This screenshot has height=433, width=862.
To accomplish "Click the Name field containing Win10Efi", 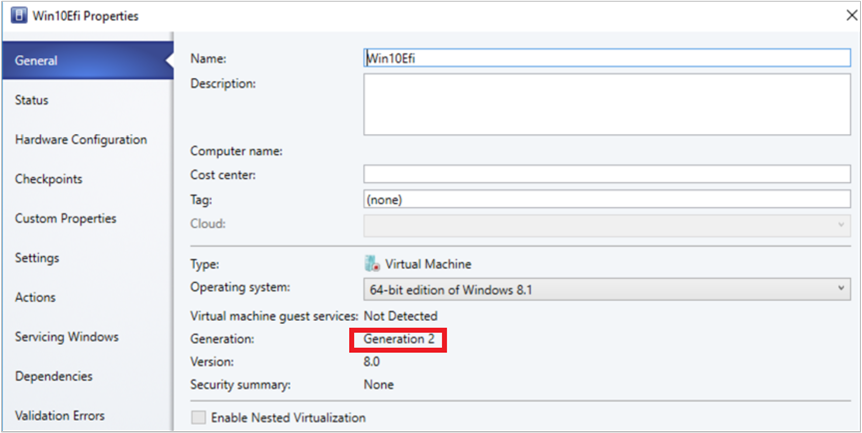I will click(x=607, y=58).
